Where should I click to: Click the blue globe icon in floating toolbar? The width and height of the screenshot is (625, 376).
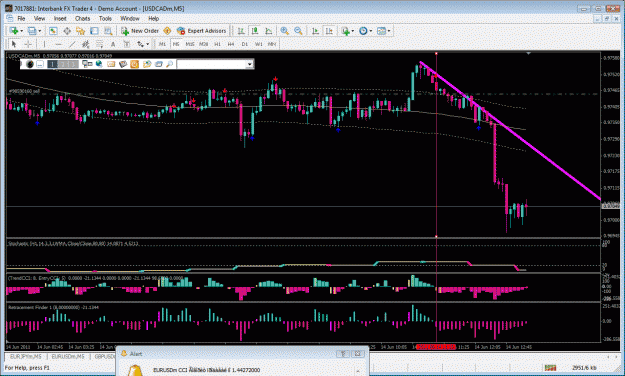pos(99,64)
